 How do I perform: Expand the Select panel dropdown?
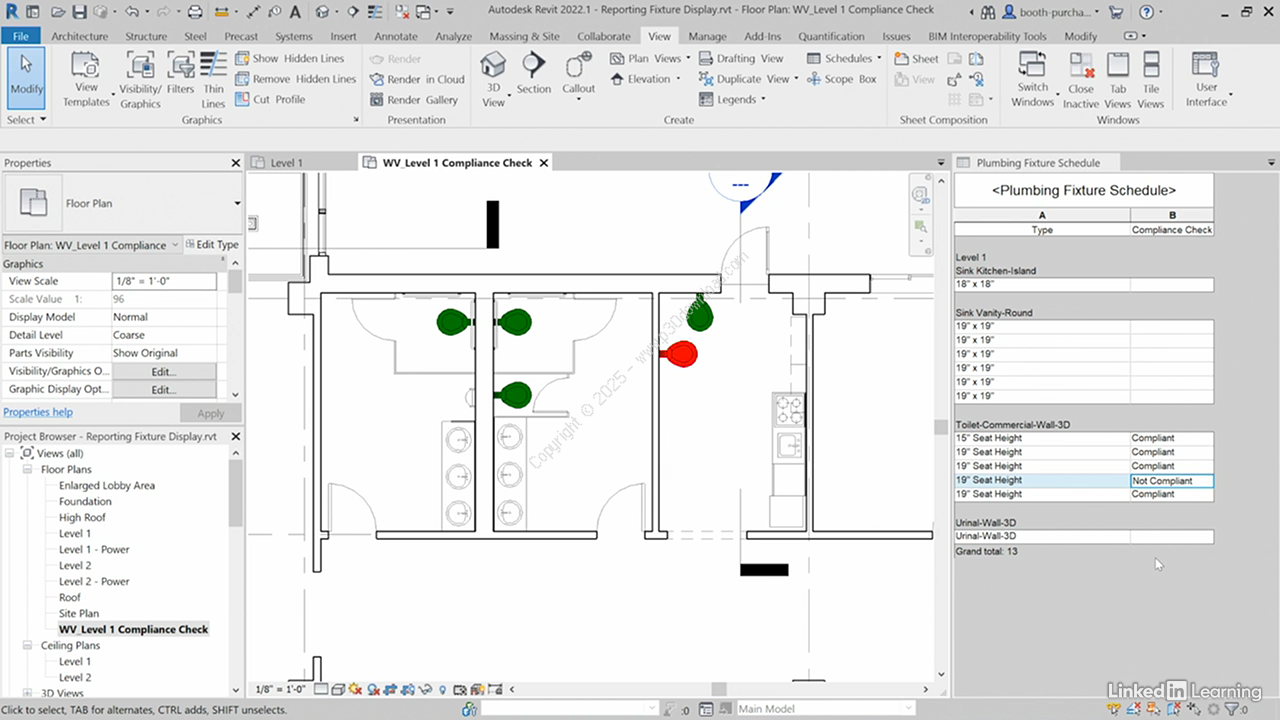[26, 120]
